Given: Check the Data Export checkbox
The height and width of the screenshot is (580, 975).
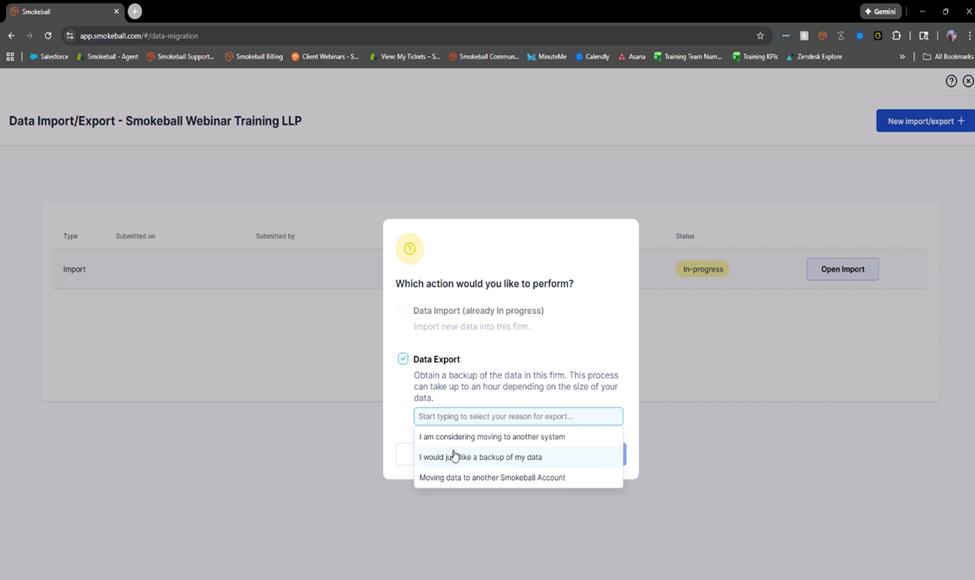Looking at the screenshot, I should (403, 359).
